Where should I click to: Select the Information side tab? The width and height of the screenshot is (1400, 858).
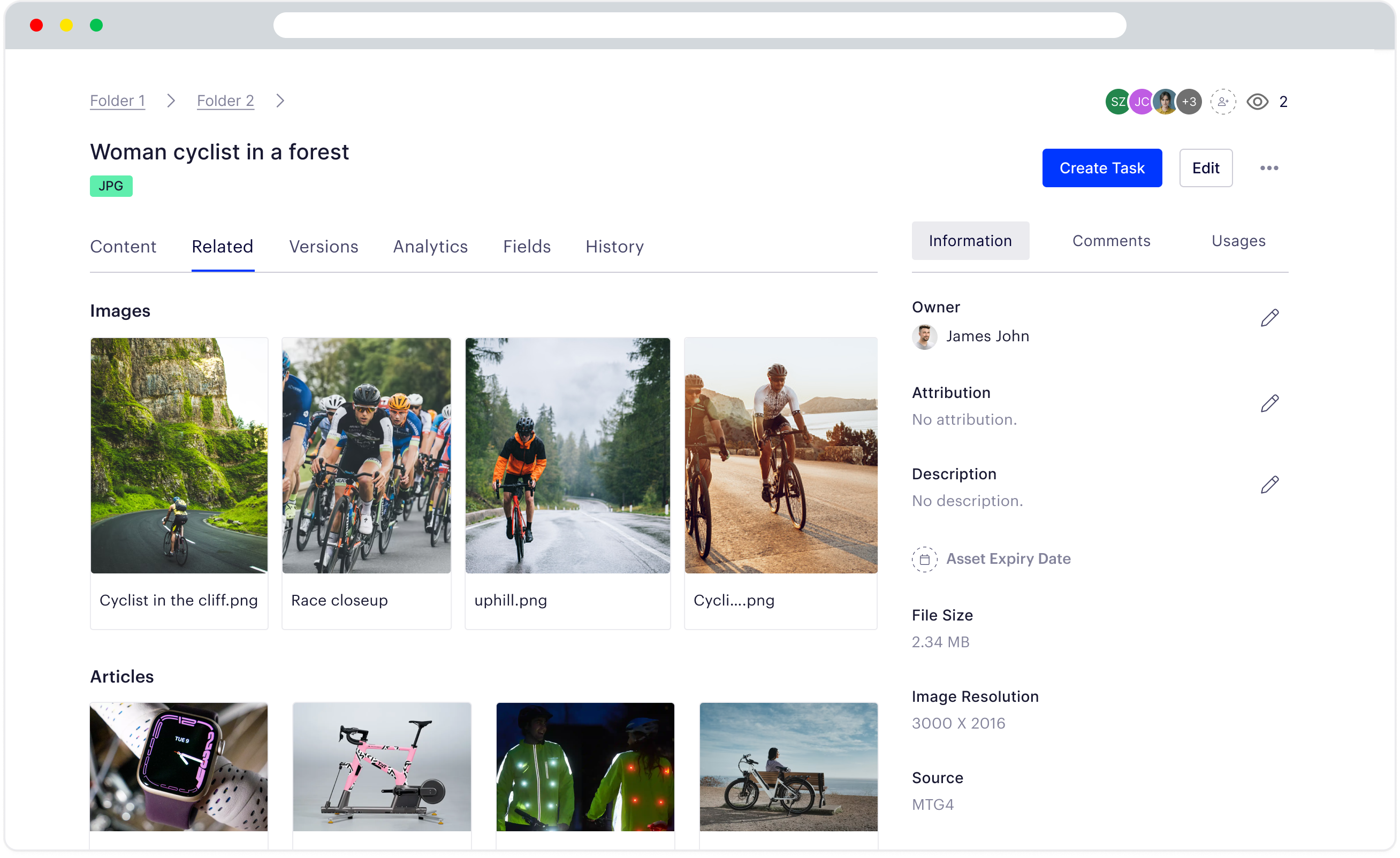pyautogui.click(x=970, y=241)
